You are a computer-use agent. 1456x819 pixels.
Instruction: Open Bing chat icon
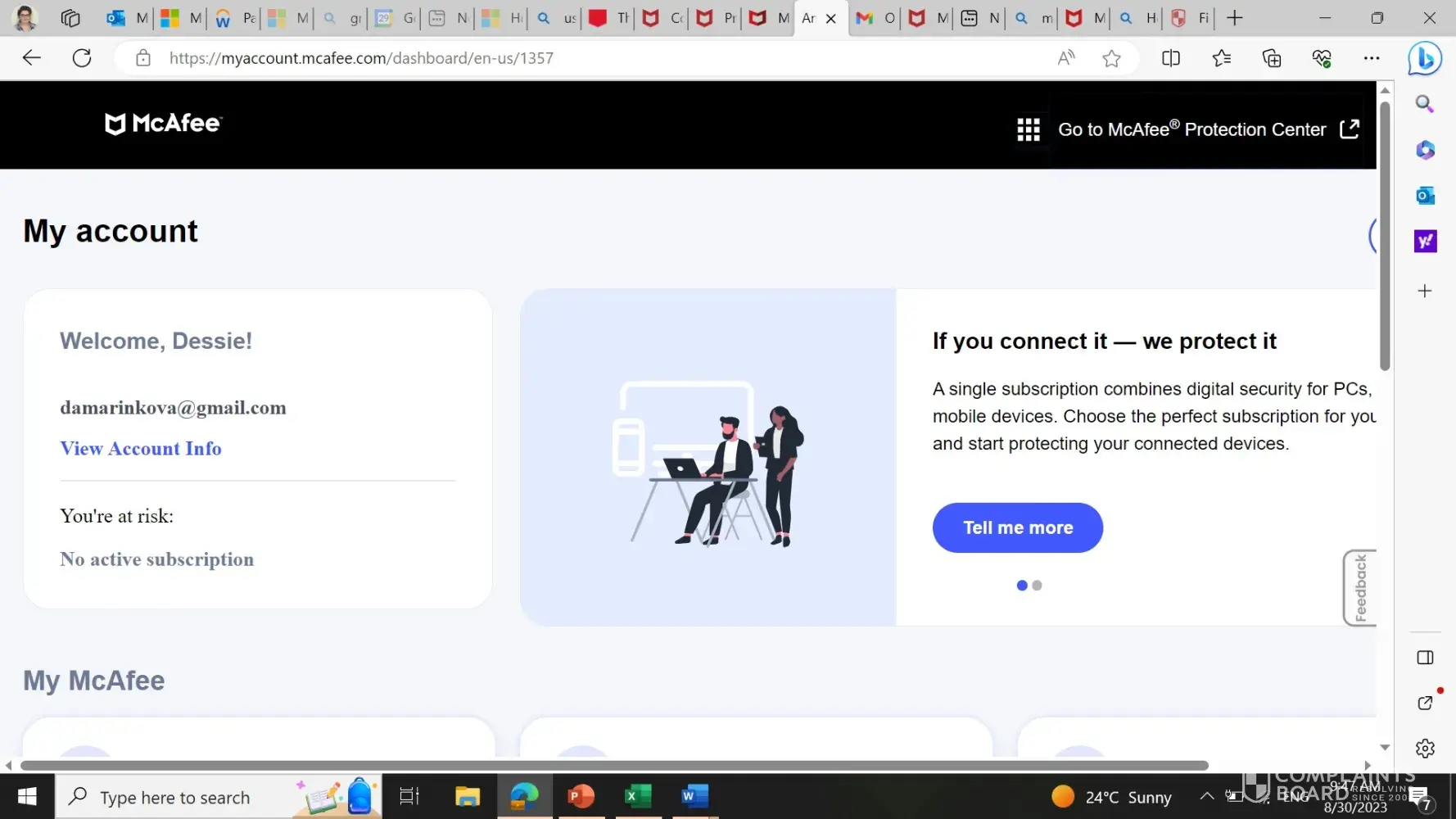tap(1425, 58)
